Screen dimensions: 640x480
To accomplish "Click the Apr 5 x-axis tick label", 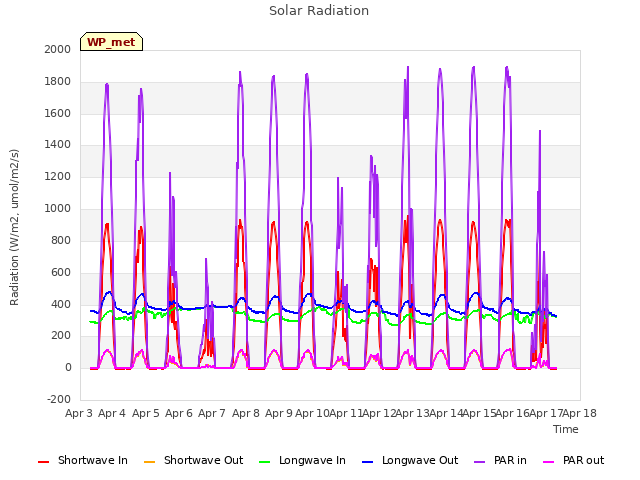I will click(x=146, y=413).
